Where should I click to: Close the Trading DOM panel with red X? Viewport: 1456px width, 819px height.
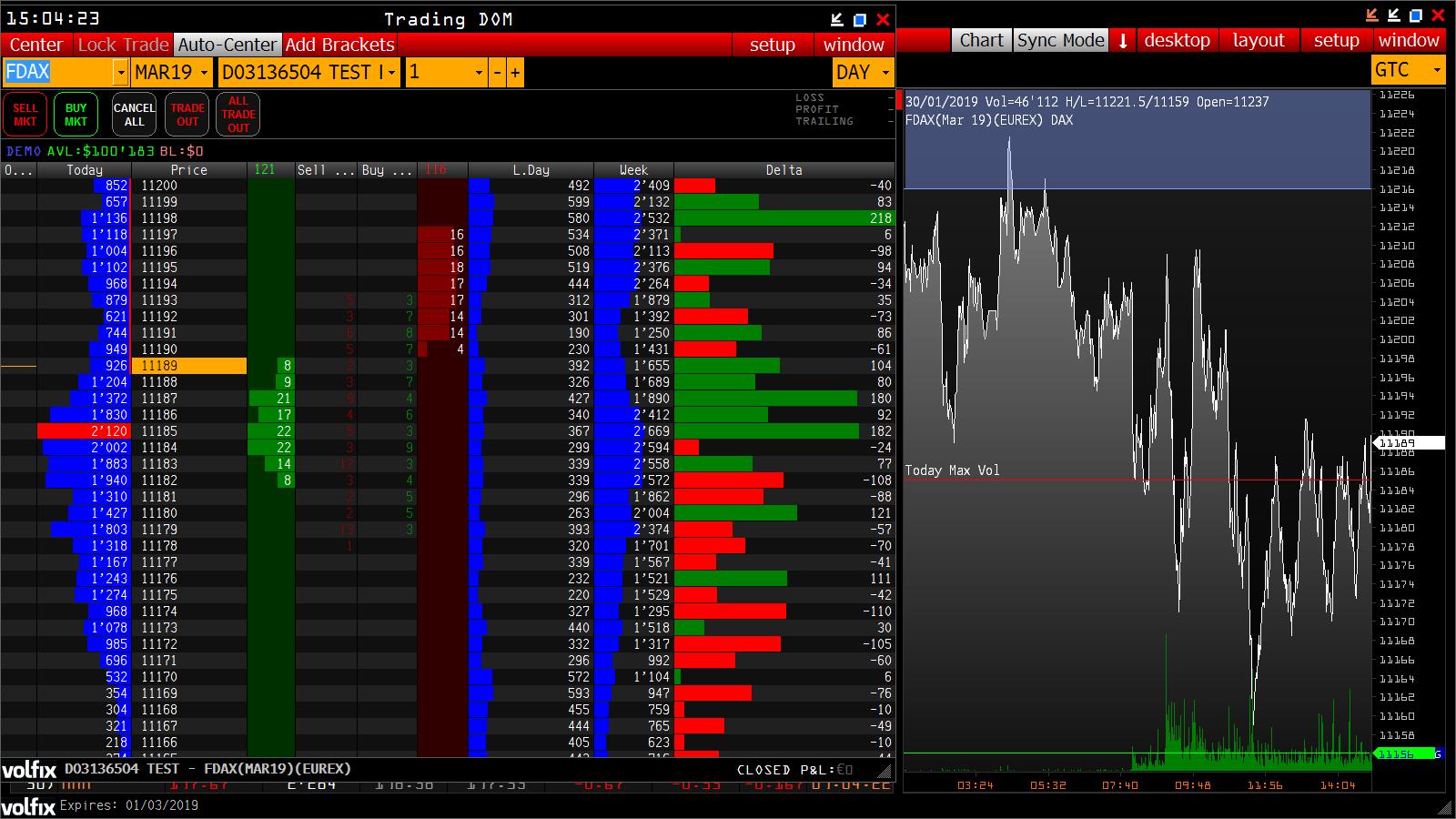click(883, 19)
